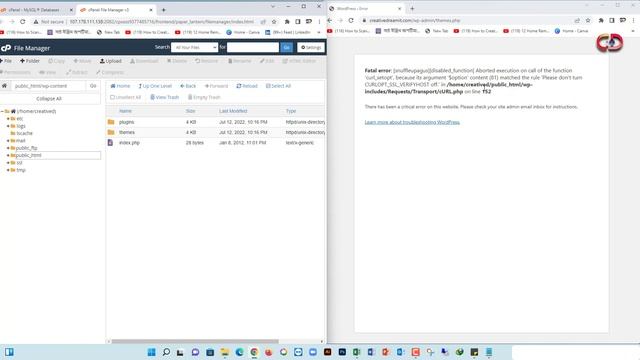
Task: Click Forward in file pane navigation
Action: 216,86
